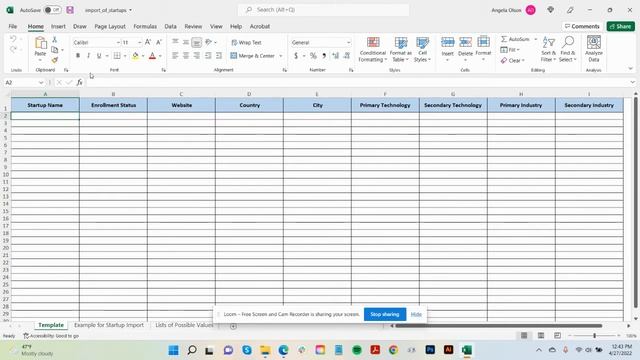The width and height of the screenshot is (640, 360).
Task: Open the Clear dropdown
Action: click(512, 60)
